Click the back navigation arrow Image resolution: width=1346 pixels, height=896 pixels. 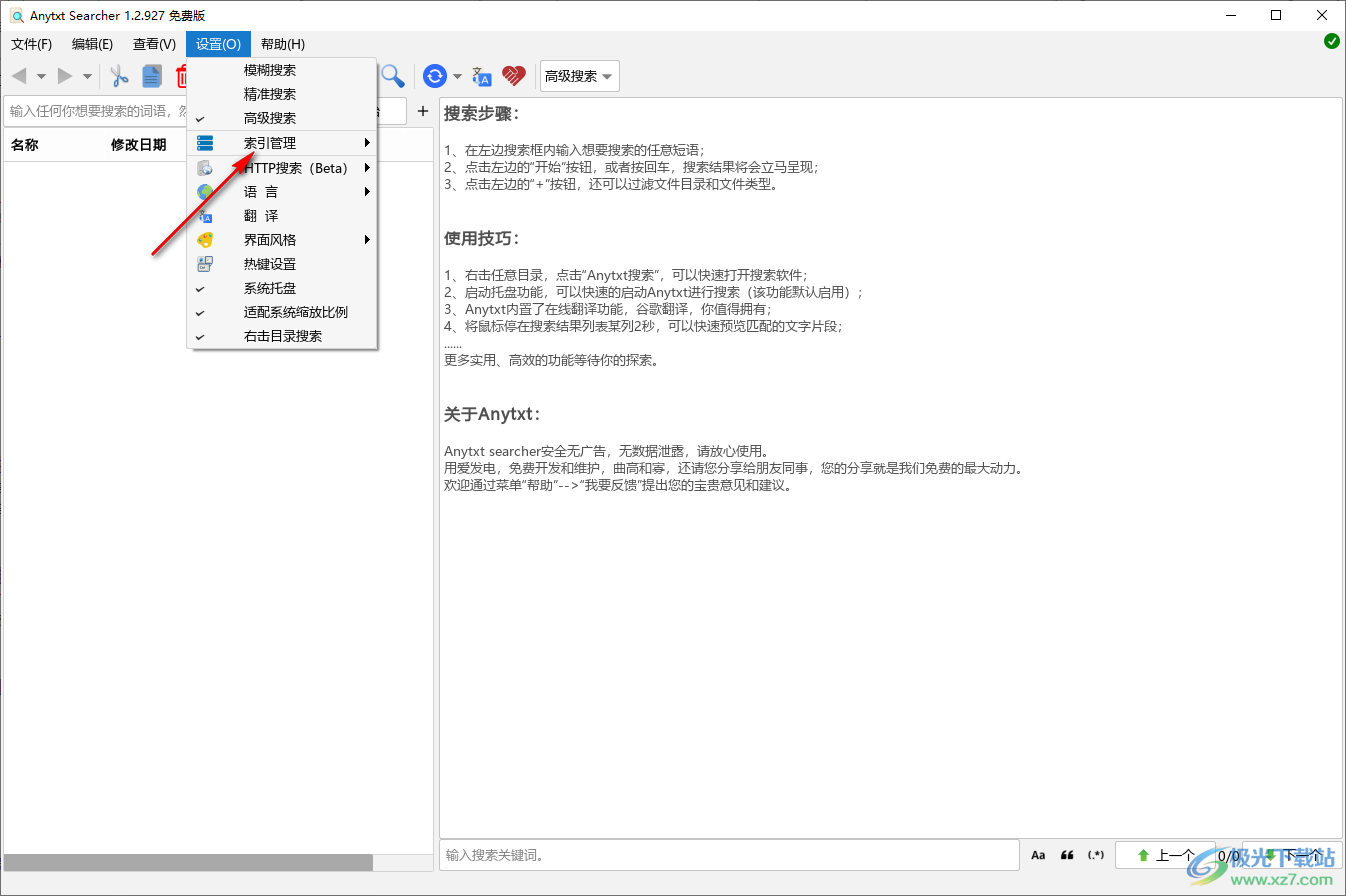19,76
